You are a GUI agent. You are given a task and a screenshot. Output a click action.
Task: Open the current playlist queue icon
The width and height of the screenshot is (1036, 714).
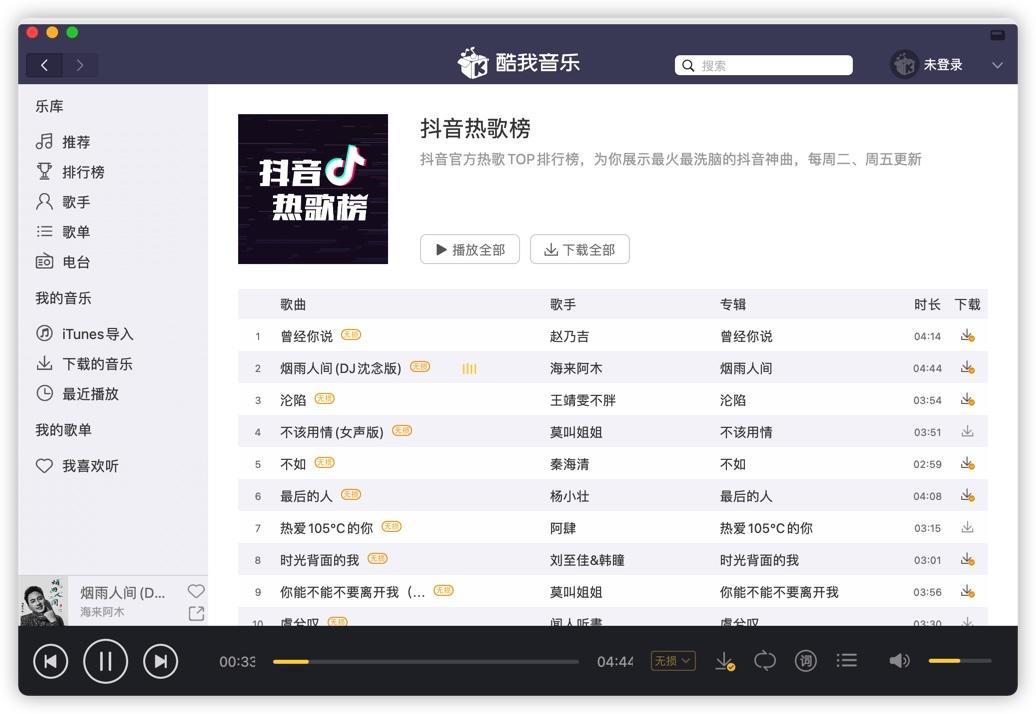(846, 661)
